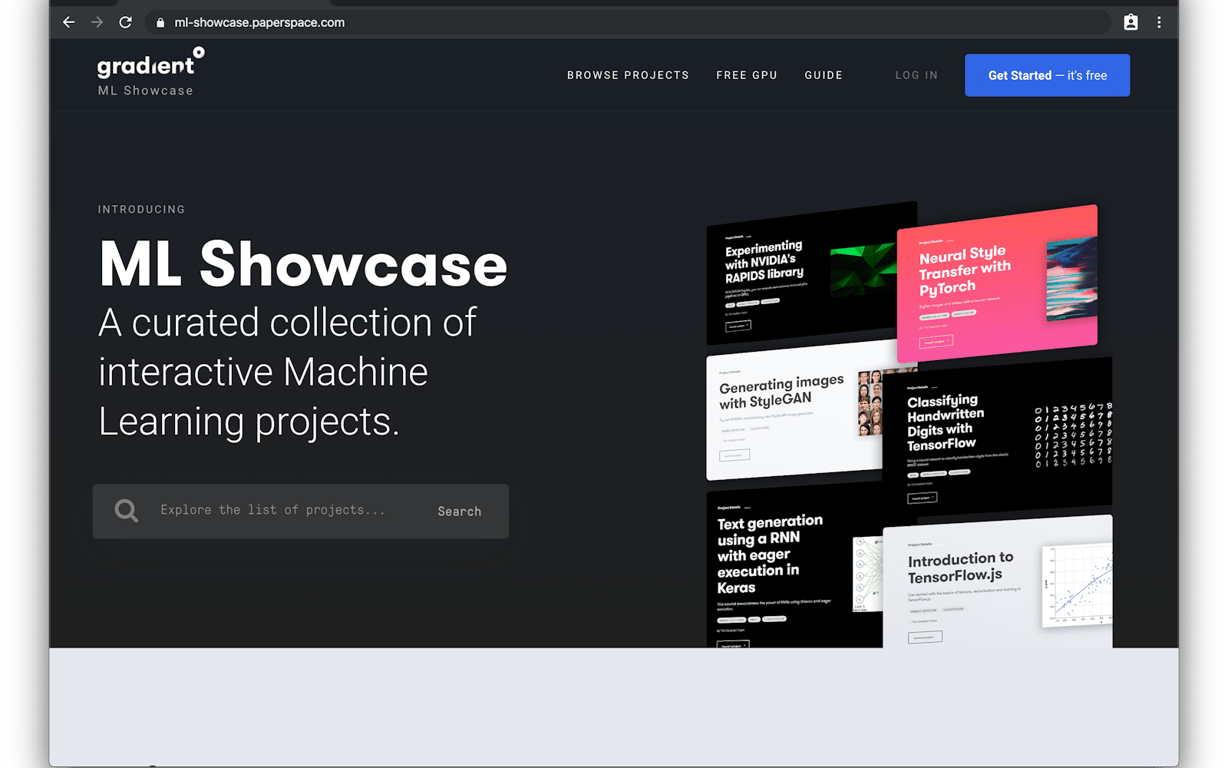Click the search magnifying glass icon

coord(126,510)
